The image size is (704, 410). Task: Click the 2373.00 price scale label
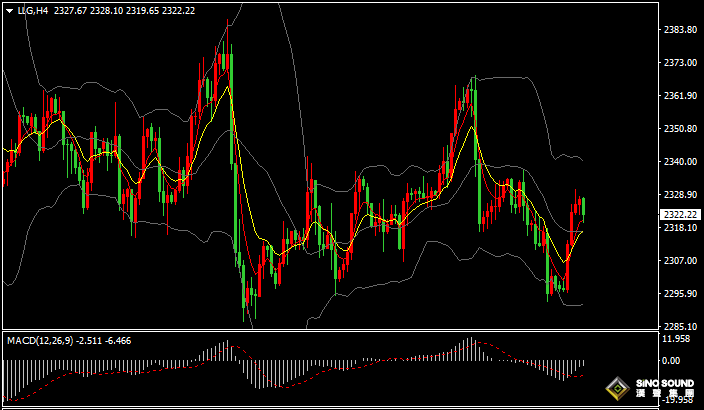coord(680,63)
